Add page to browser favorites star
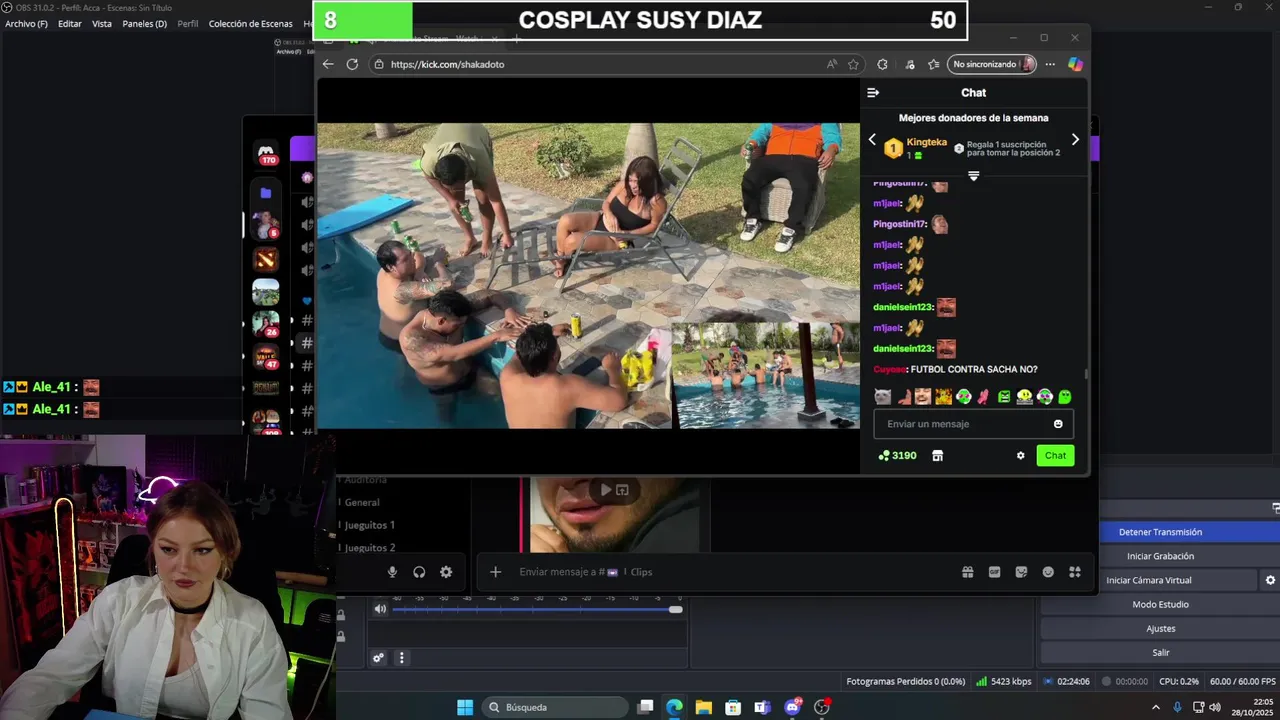 click(x=853, y=64)
